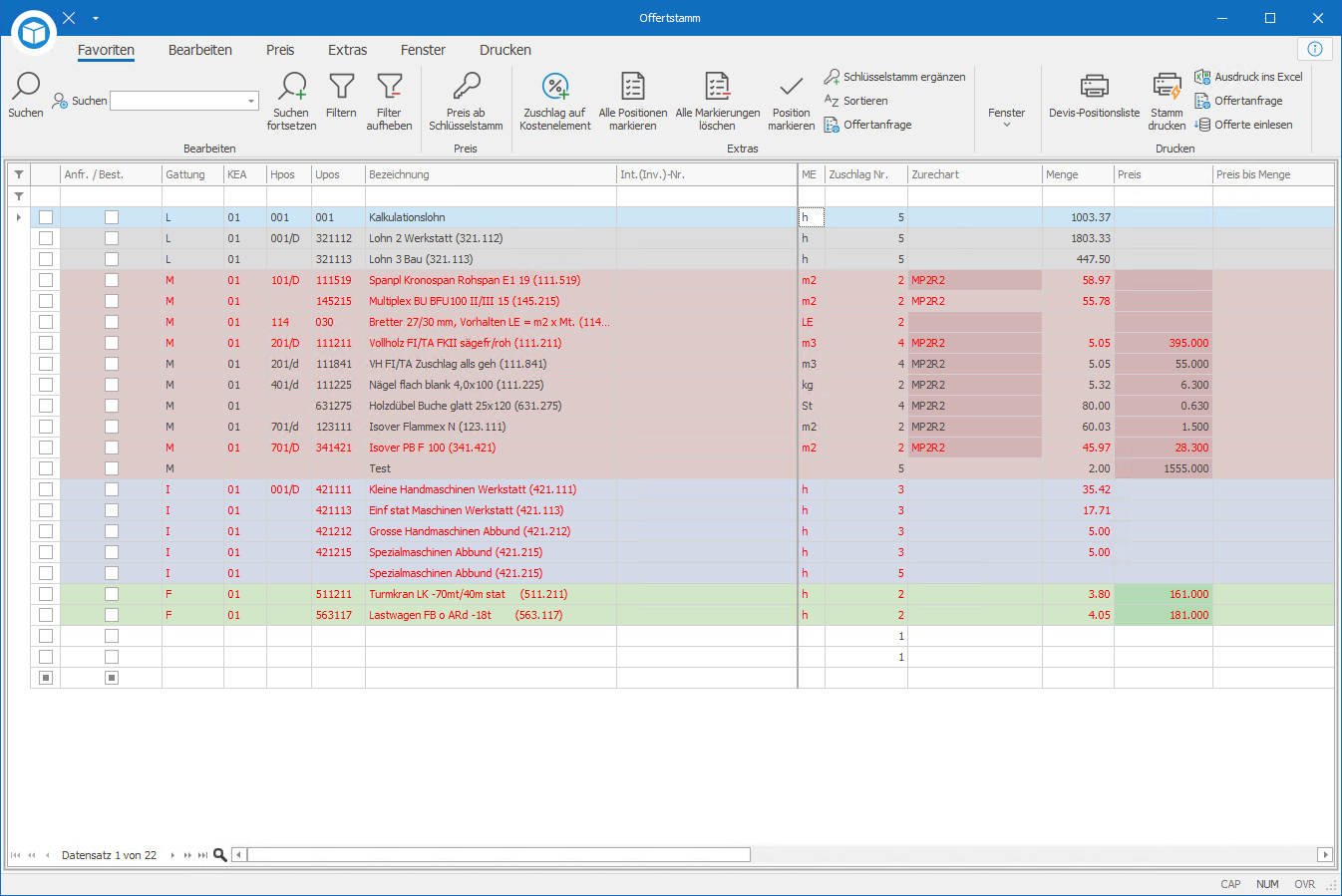Tick Anfr./Best. checkbox for Isover Flammex N row
Screen dimensions: 1342x896
pyautogui.click(x=112, y=427)
